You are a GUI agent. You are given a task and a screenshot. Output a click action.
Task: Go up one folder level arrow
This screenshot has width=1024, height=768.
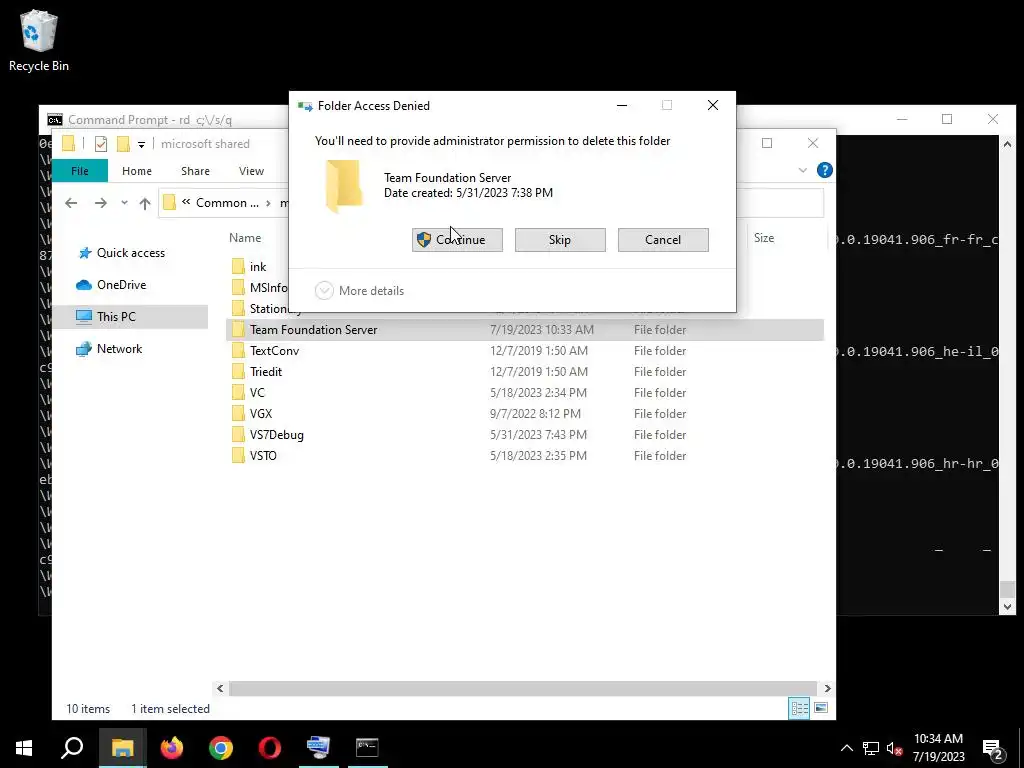click(145, 203)
